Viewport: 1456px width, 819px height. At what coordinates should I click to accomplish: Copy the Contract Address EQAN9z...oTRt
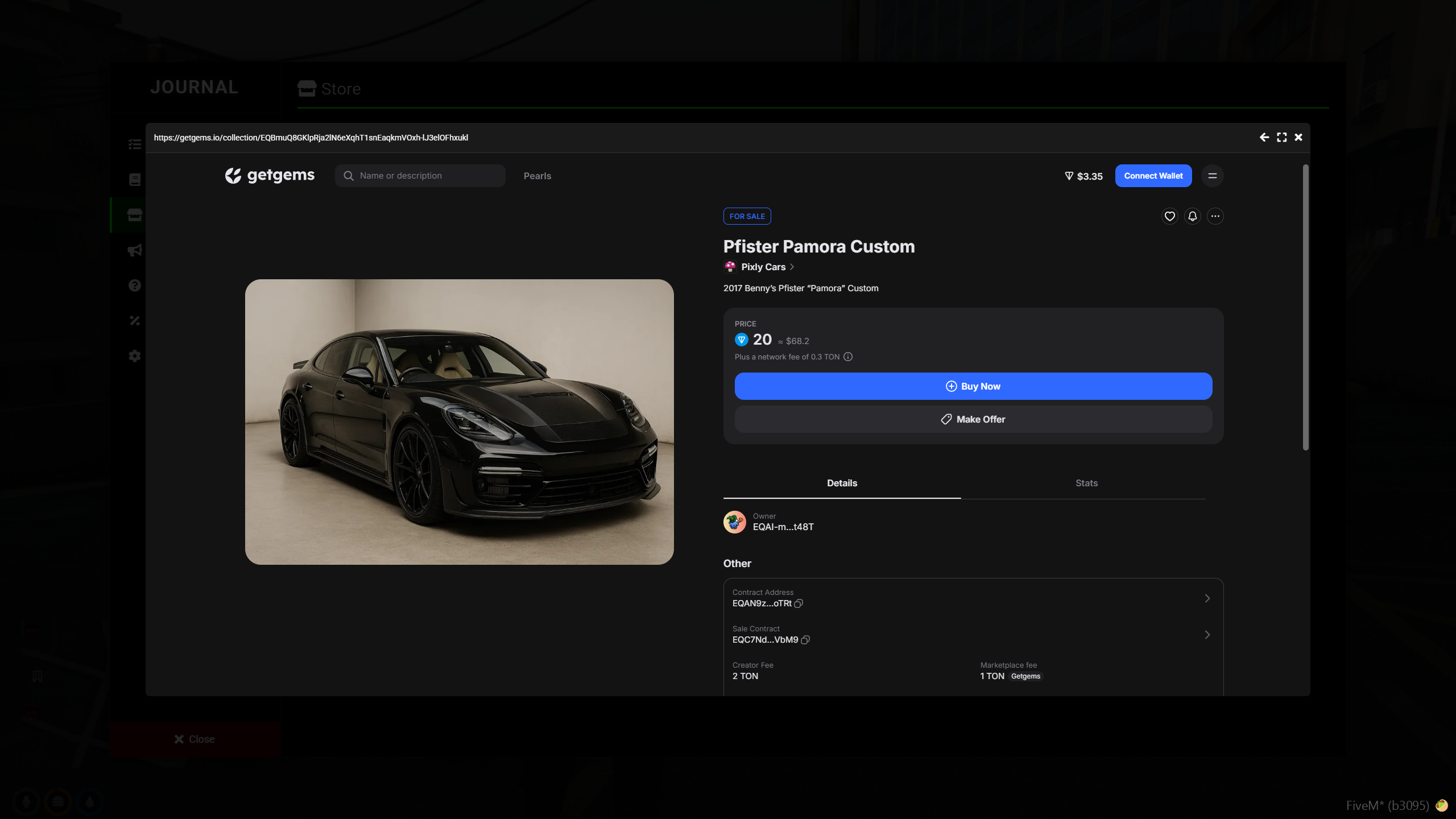point(799,604)
